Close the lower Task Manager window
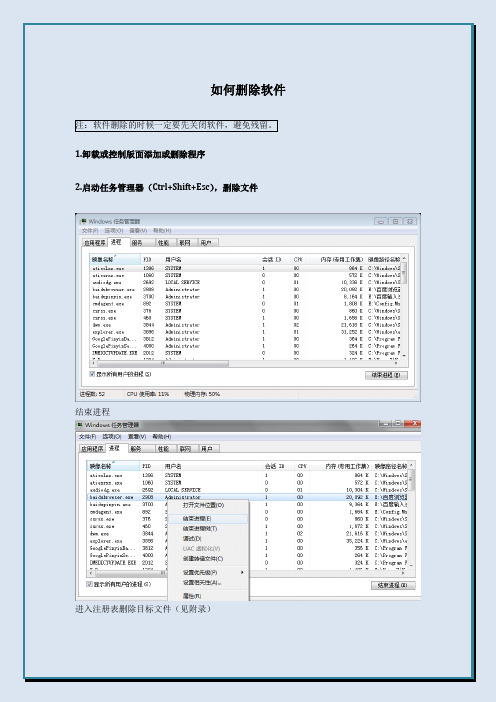The height and width of the screenshot is (702, 496). tap(414, 424)
